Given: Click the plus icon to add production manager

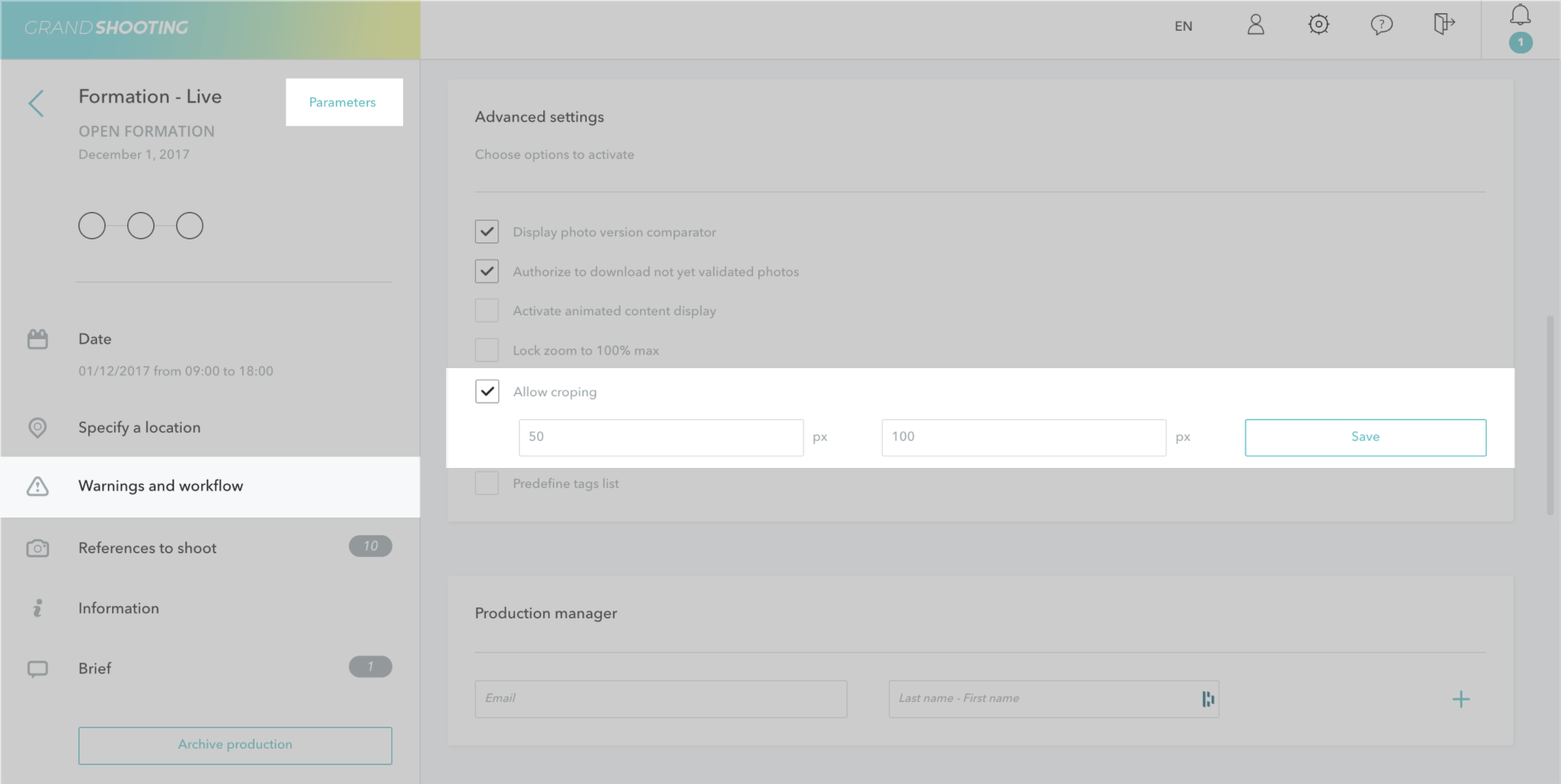Looking at the screenshot, I should (x=1460, y=699).
